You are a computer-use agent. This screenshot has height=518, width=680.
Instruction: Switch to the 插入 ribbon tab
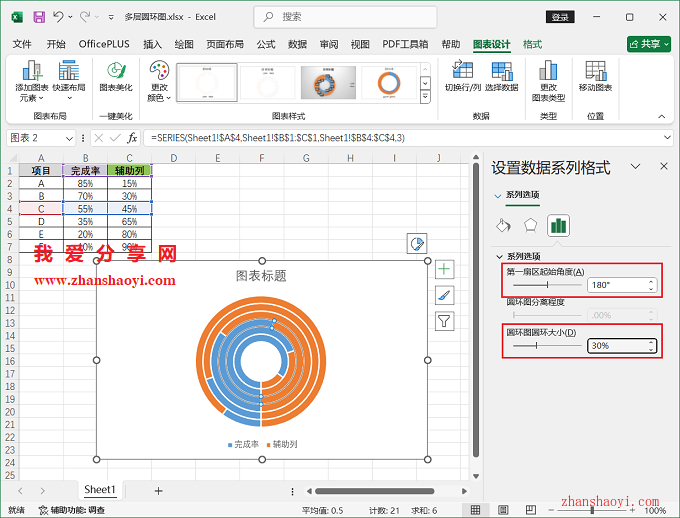(152, 44)
